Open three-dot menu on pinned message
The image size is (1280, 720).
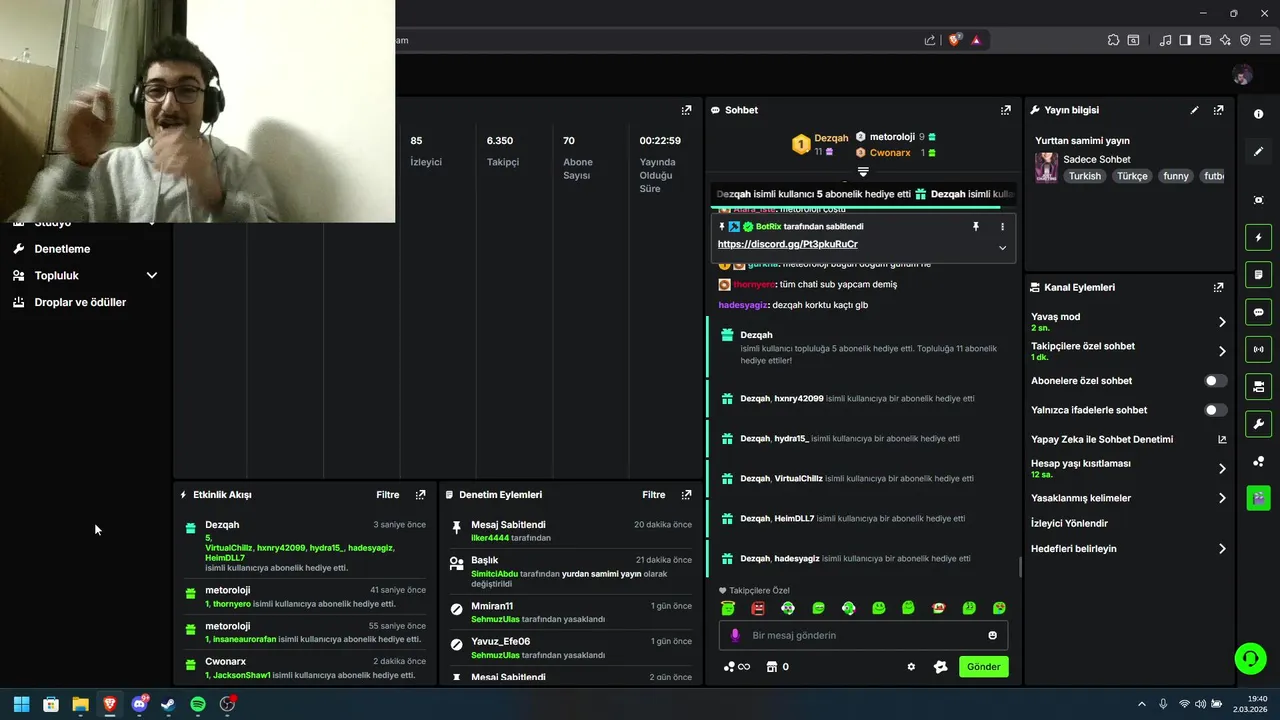pos(1002,227)
